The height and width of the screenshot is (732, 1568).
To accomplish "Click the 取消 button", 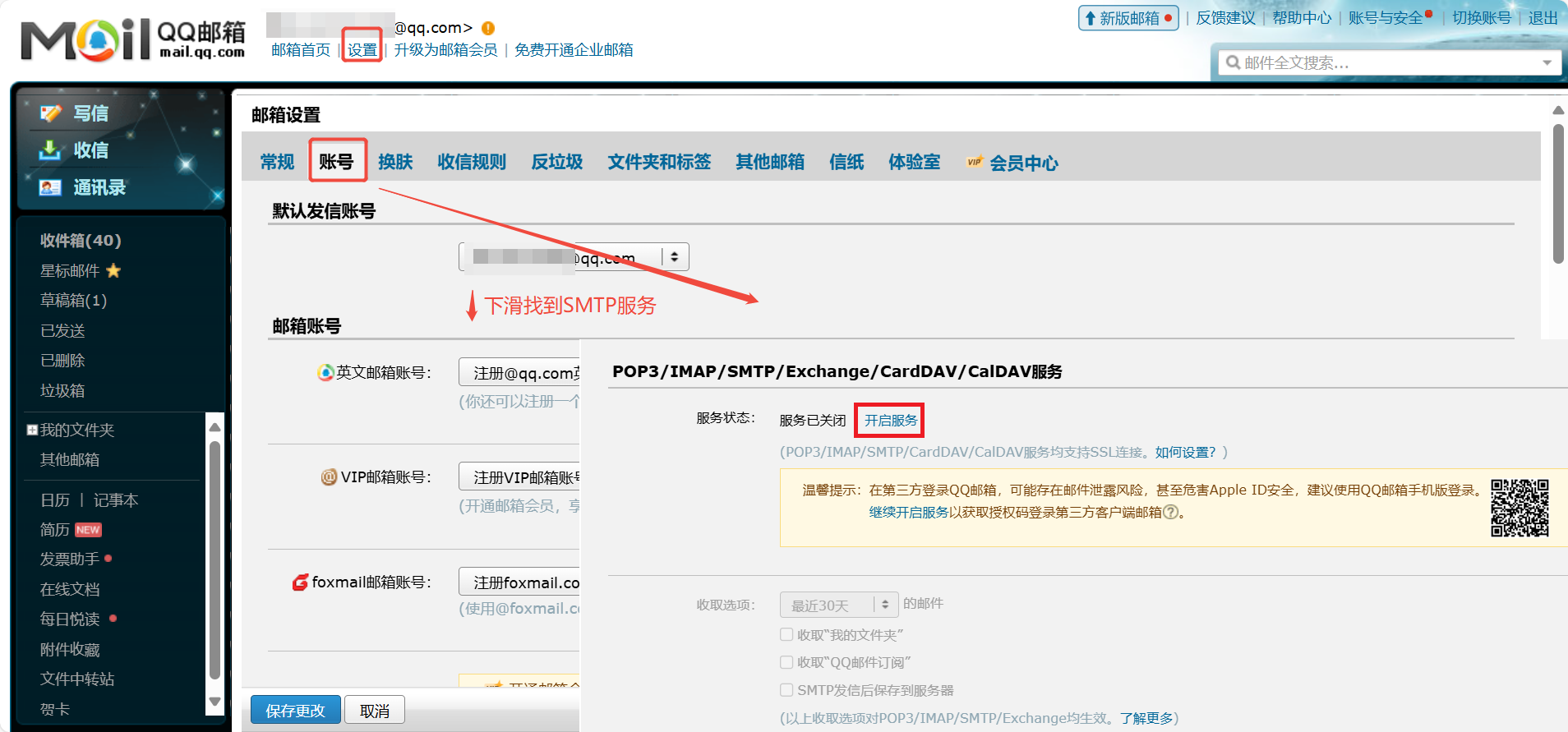I will 375,710.
